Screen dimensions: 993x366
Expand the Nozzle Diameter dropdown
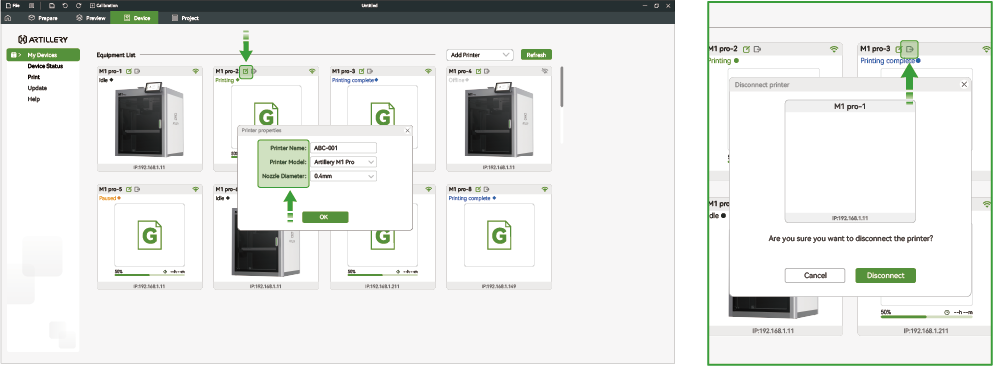point(344,176)
